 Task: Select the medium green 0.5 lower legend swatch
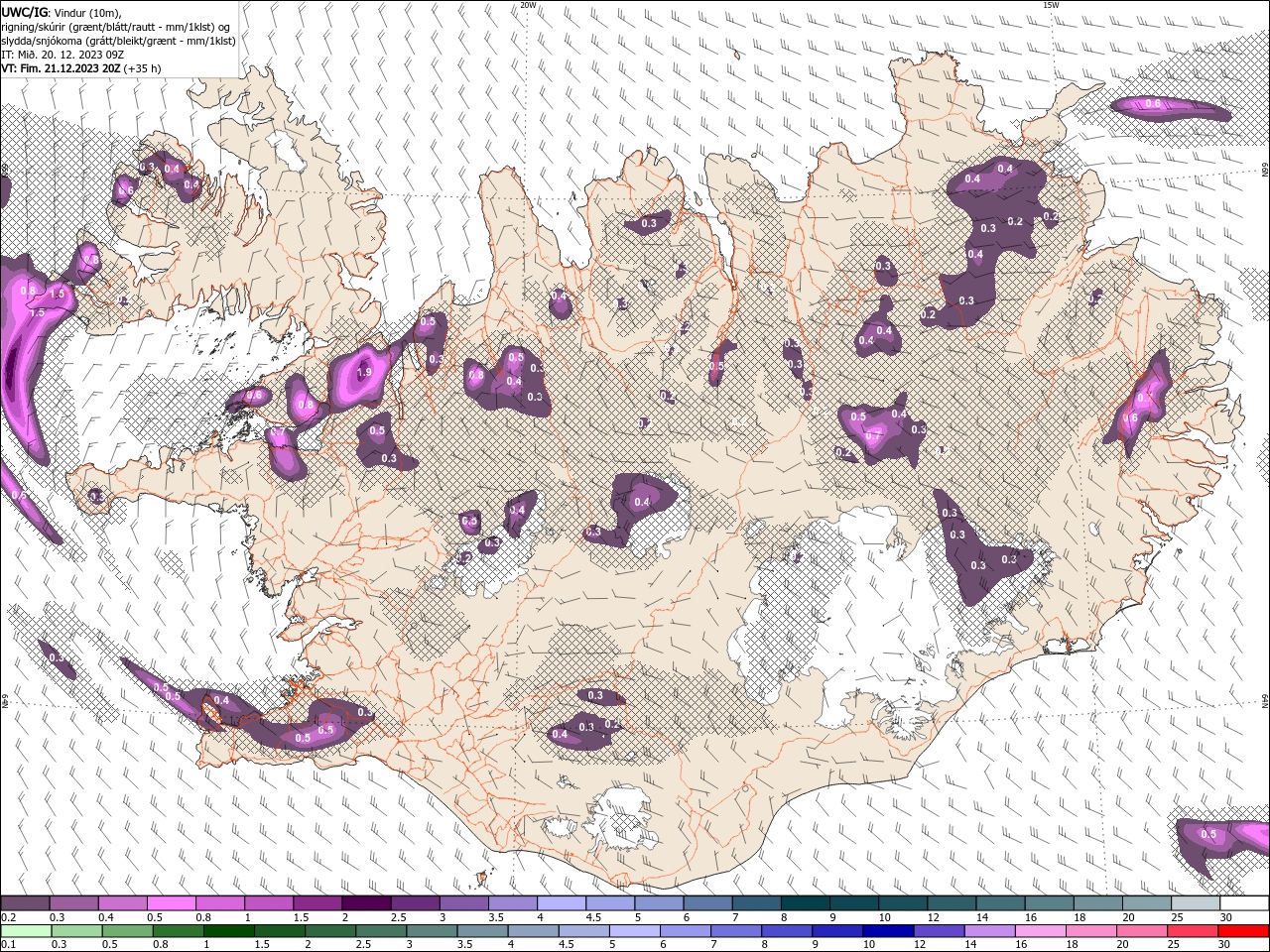coord(127,930)
